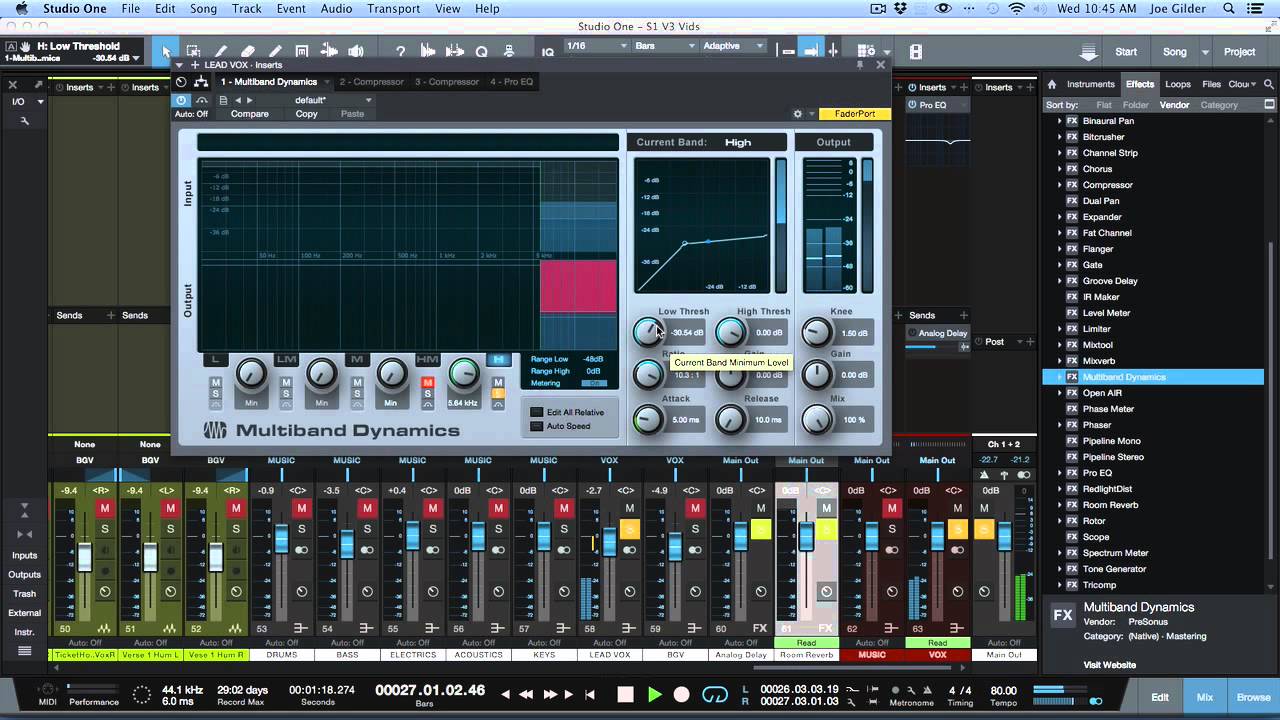Viewport: 1280px width, 720px height.
Task: Click the Start page button
Action: pyautogui.click(x=1126, y=52)
